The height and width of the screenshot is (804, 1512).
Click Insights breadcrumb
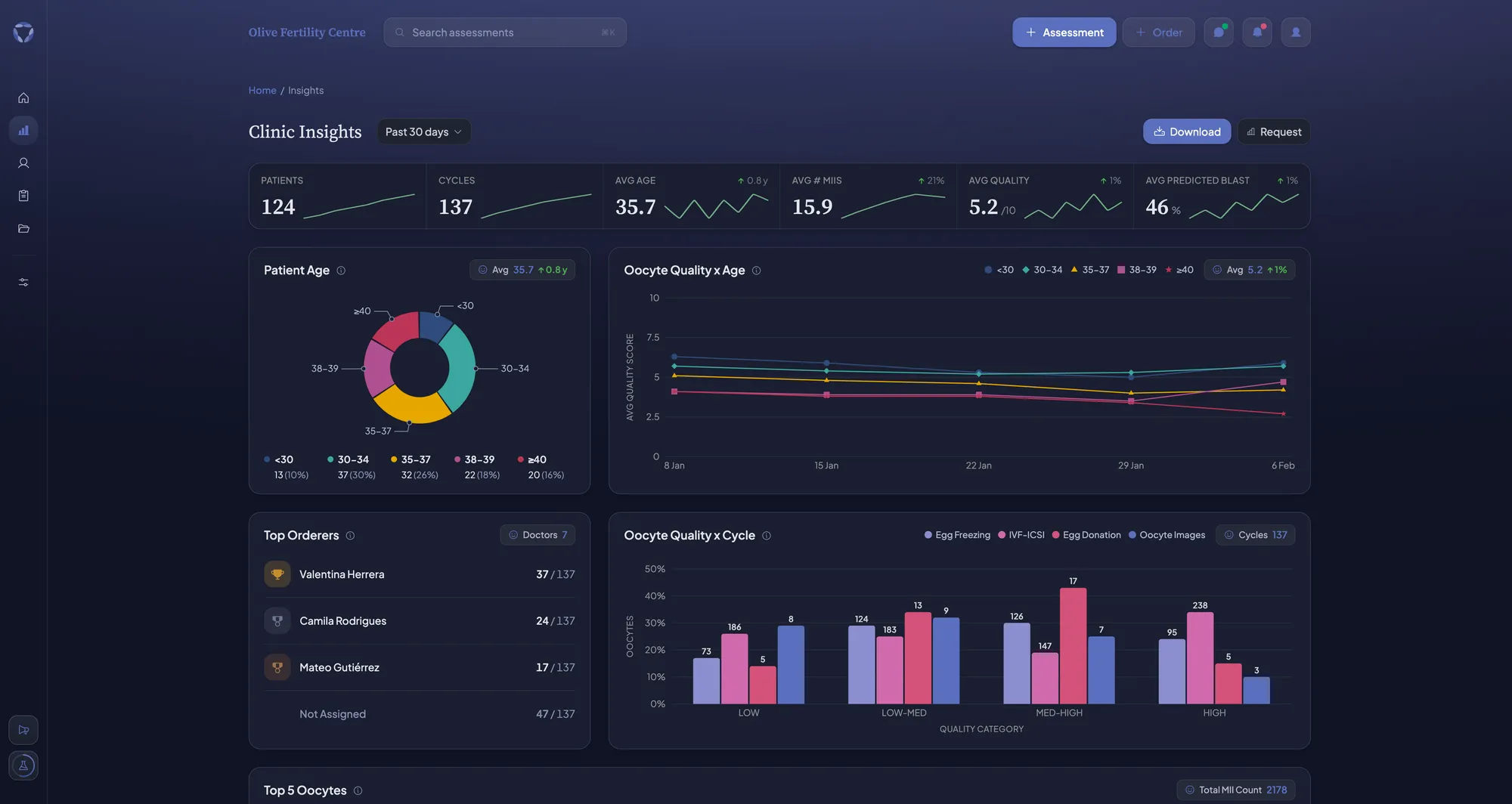coord(305,91)
